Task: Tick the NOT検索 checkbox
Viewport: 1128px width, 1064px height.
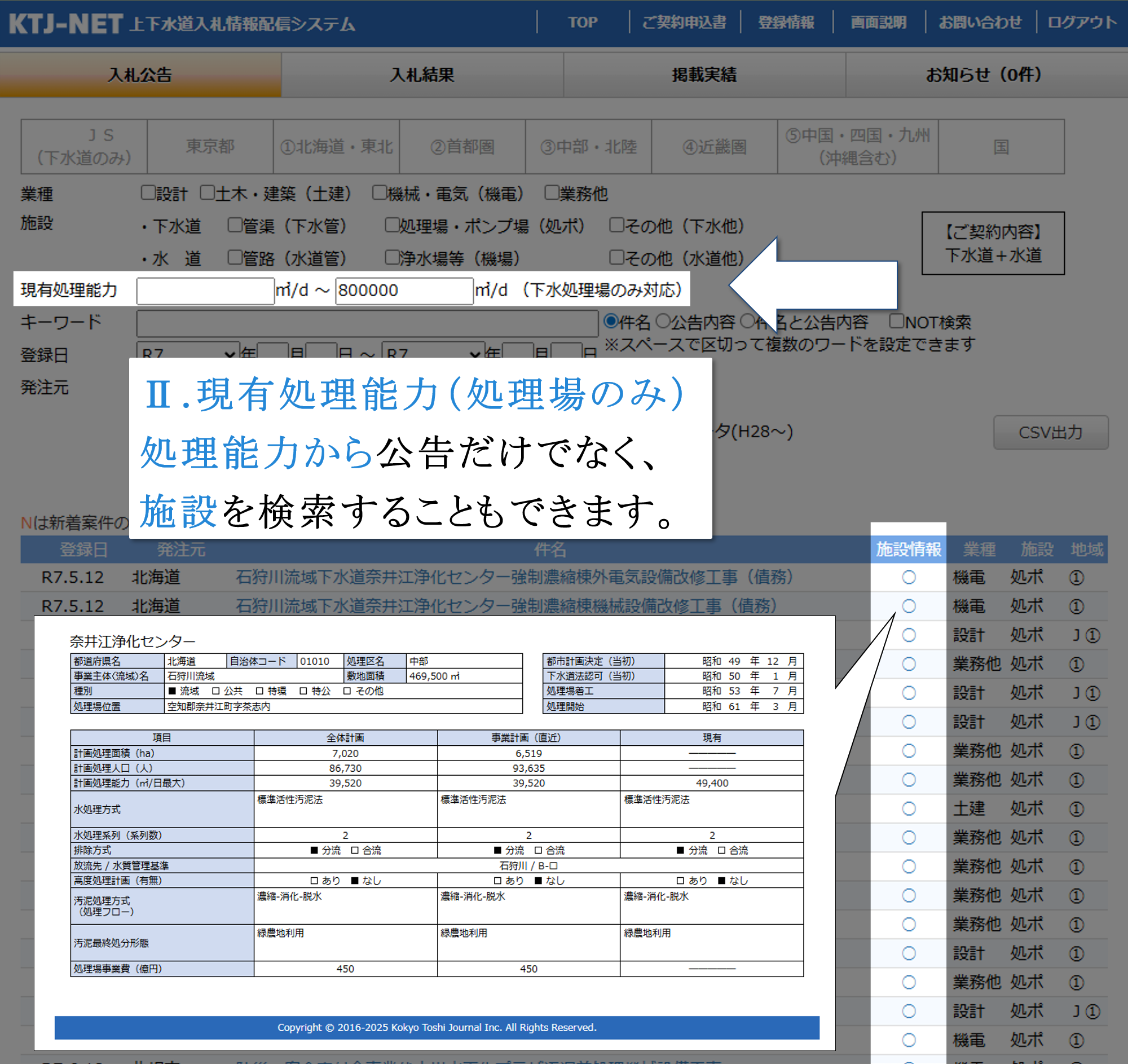Action: click(896, 321)
